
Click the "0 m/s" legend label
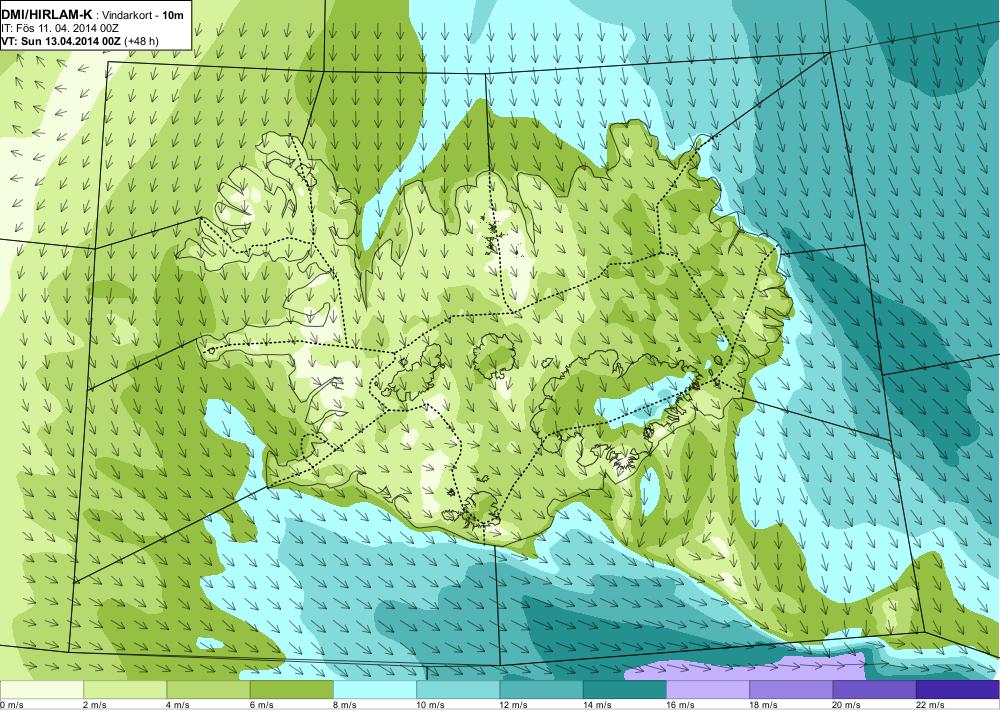(12, 704)
